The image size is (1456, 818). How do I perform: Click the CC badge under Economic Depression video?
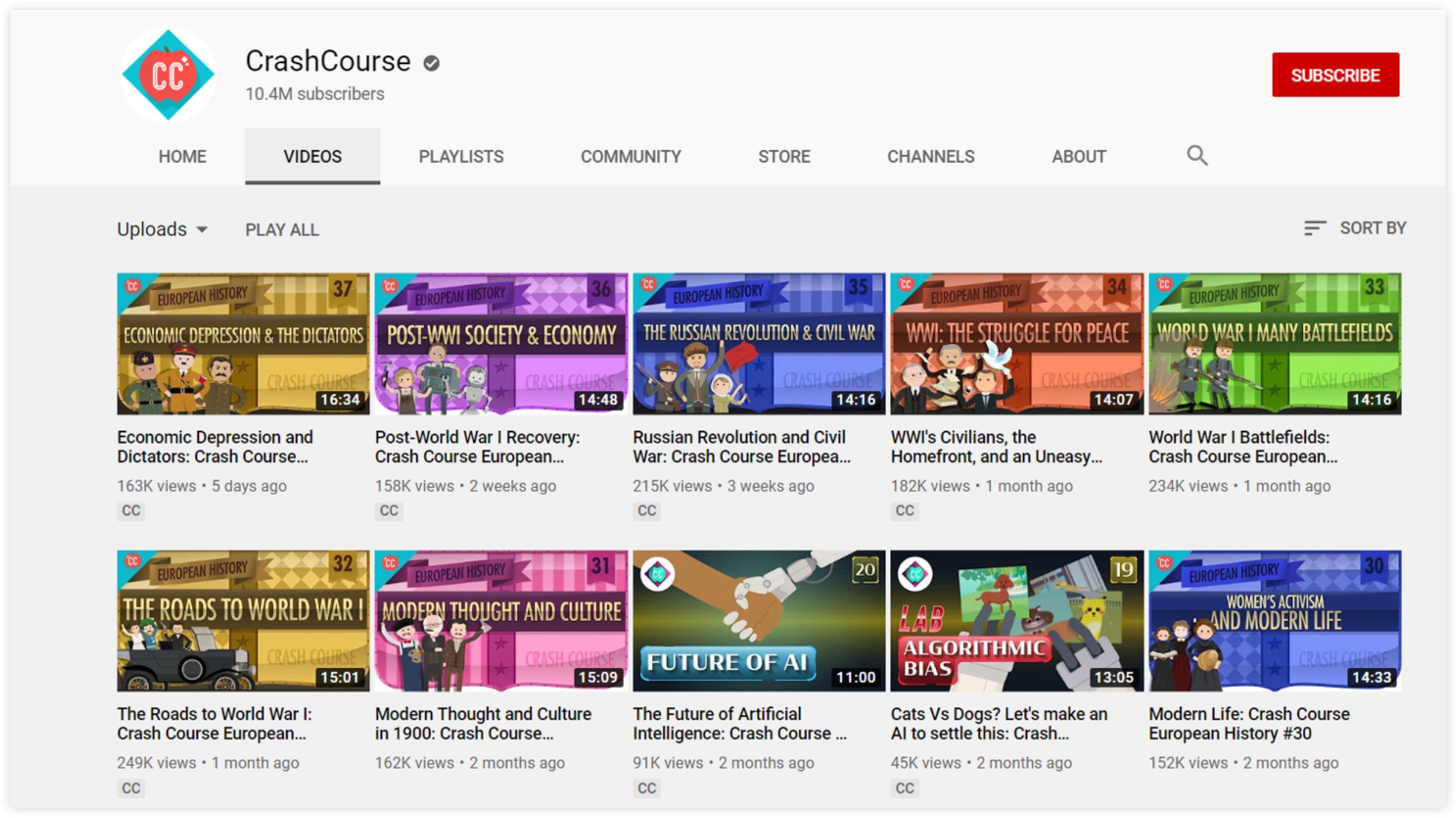tap(131, 510)
